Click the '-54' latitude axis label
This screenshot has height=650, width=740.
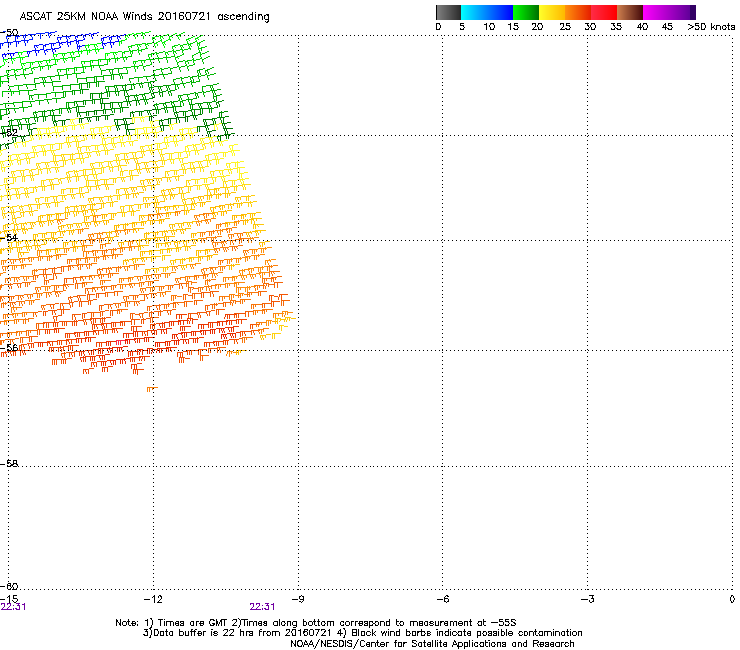coord(9,237)
